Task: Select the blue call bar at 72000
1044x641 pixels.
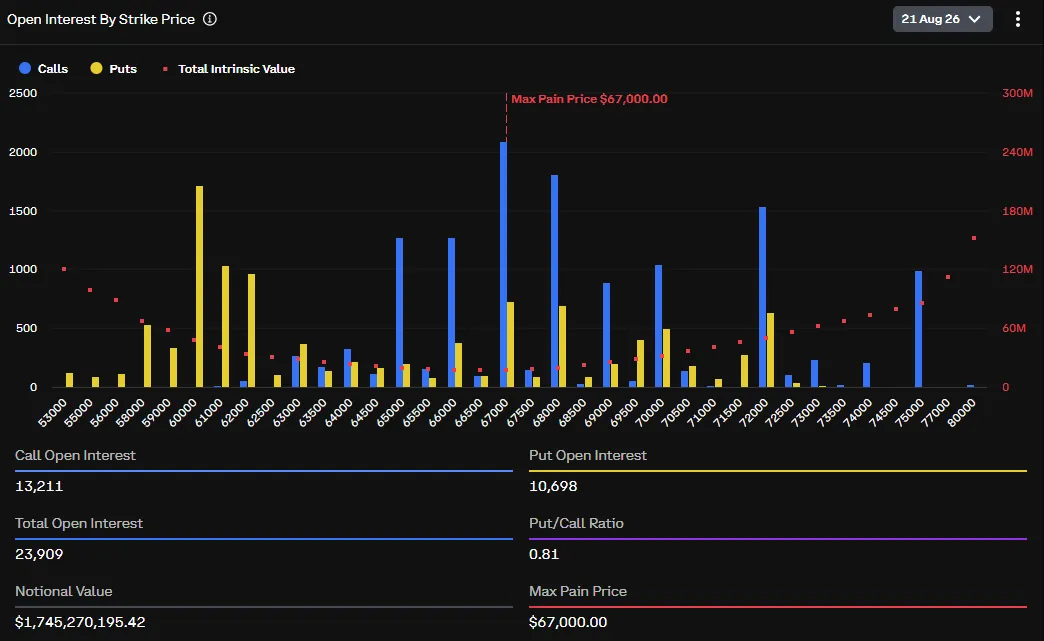Action: click(x=762, y=297)
